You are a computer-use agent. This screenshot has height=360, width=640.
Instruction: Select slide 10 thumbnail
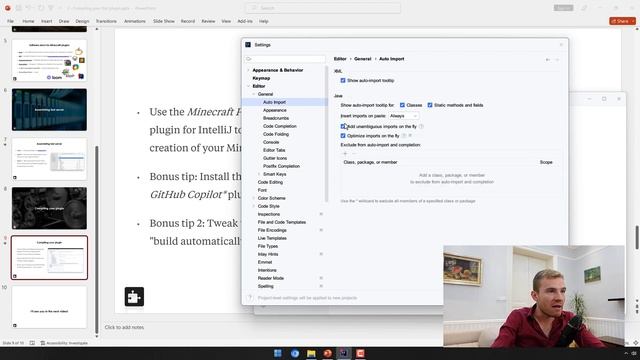[x=49, y=307]
